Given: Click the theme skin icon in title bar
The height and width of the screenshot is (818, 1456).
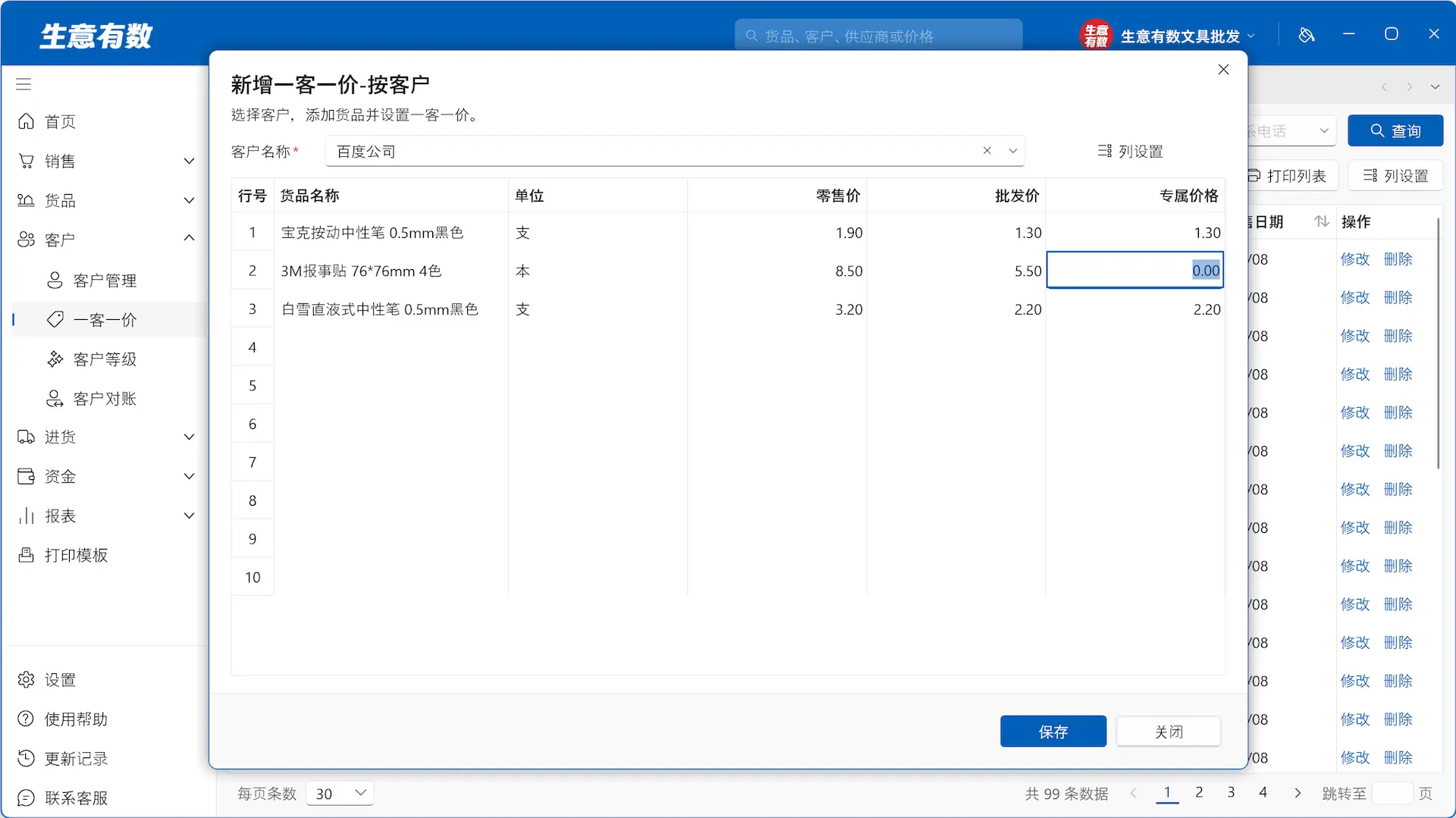Looking at the screenshot, I should point(1306,35).
